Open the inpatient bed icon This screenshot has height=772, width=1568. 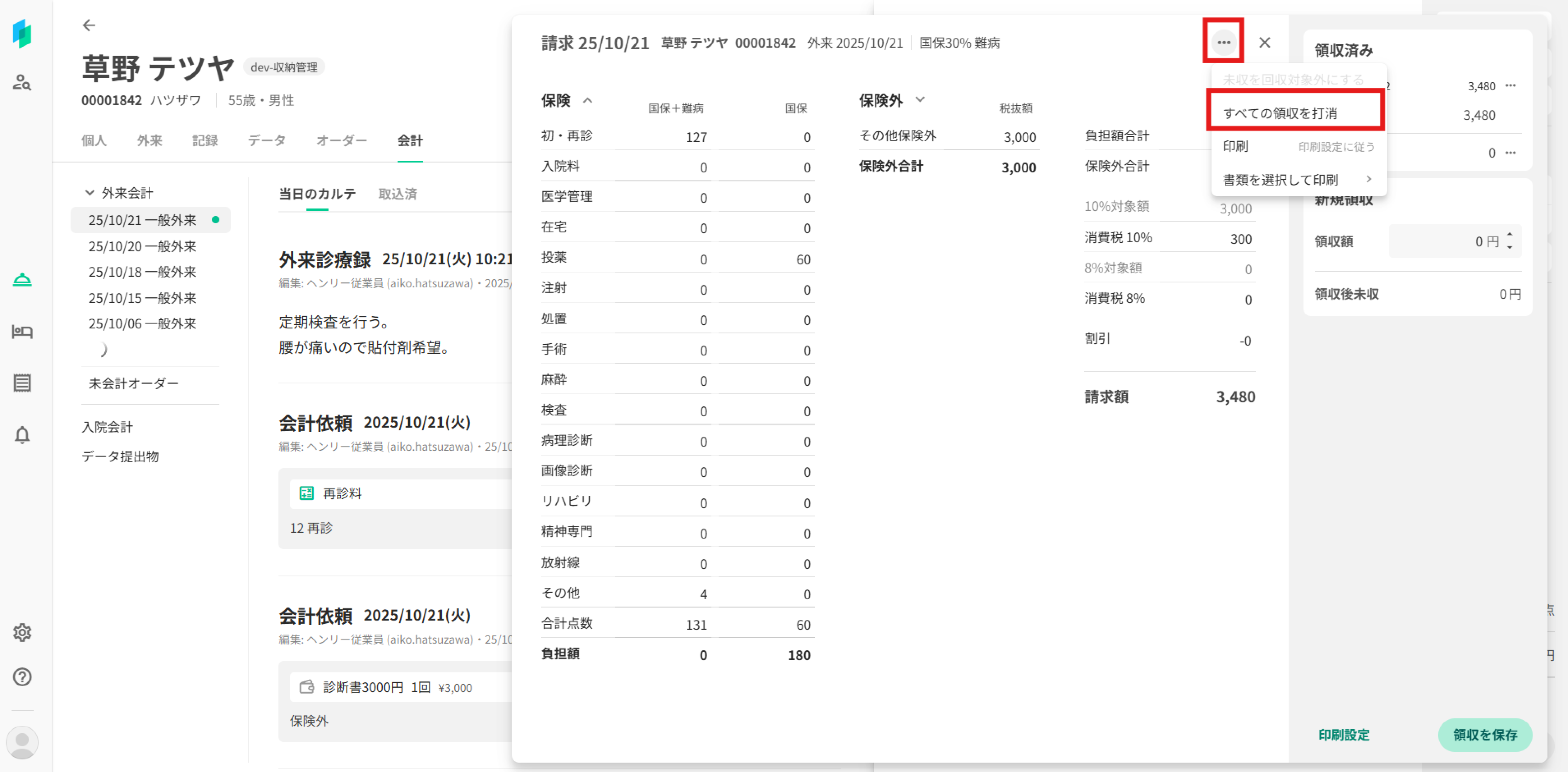22,332
